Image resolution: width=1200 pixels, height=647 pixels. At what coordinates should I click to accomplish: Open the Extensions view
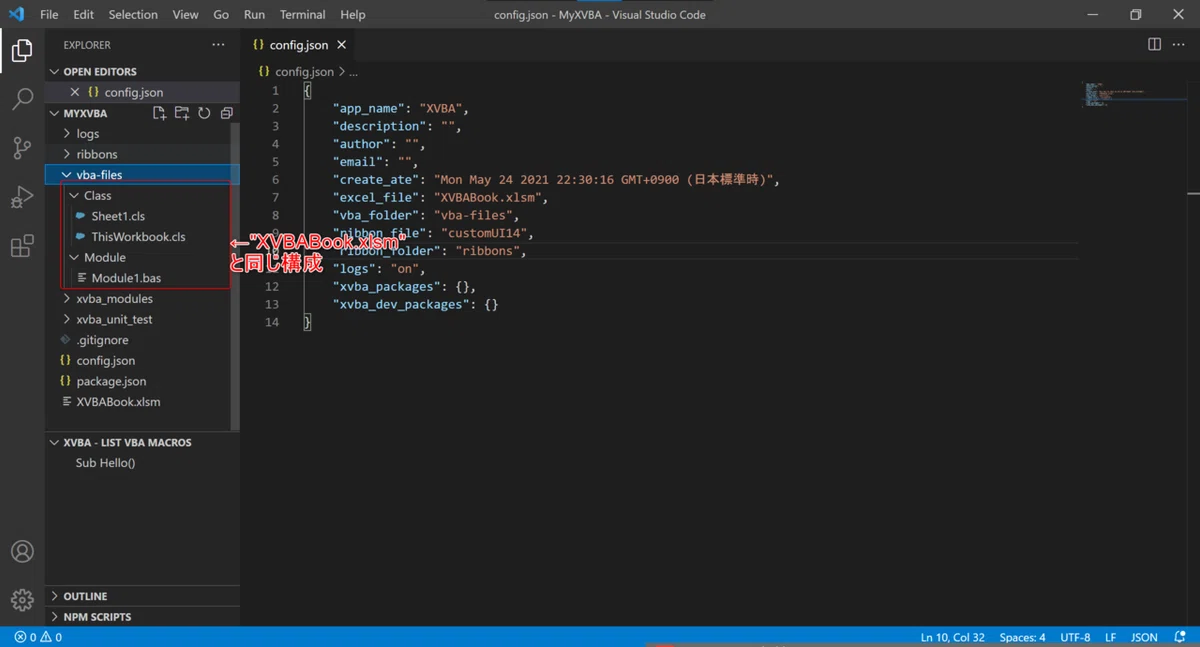click(x=22, y=245)
